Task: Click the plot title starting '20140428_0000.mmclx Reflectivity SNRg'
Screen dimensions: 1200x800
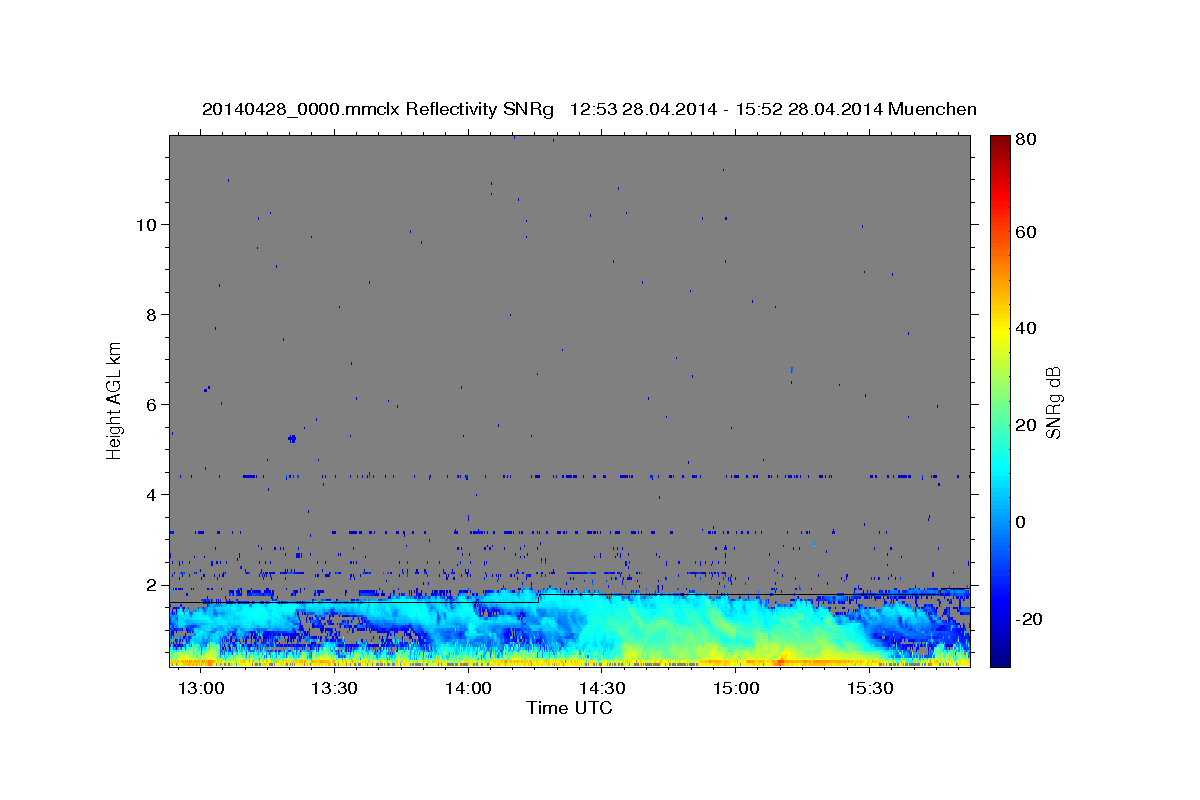Action: tap(589, 109)
